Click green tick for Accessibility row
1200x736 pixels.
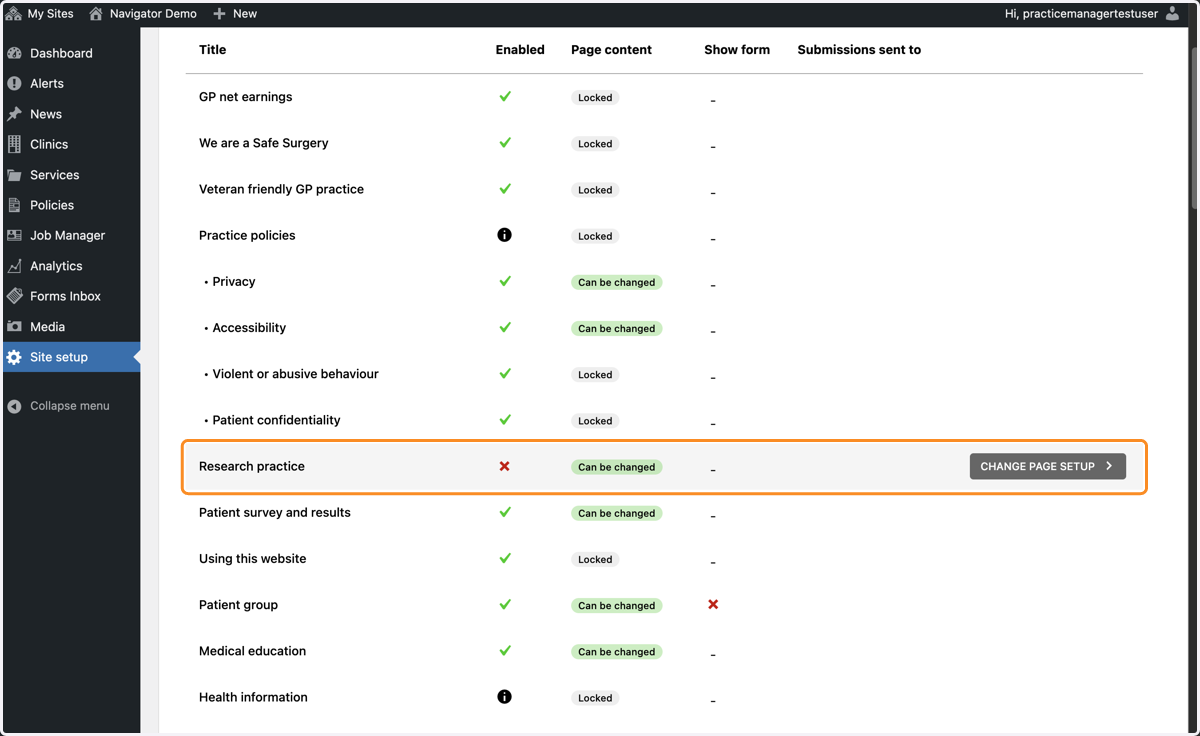[x=505, y=327]
